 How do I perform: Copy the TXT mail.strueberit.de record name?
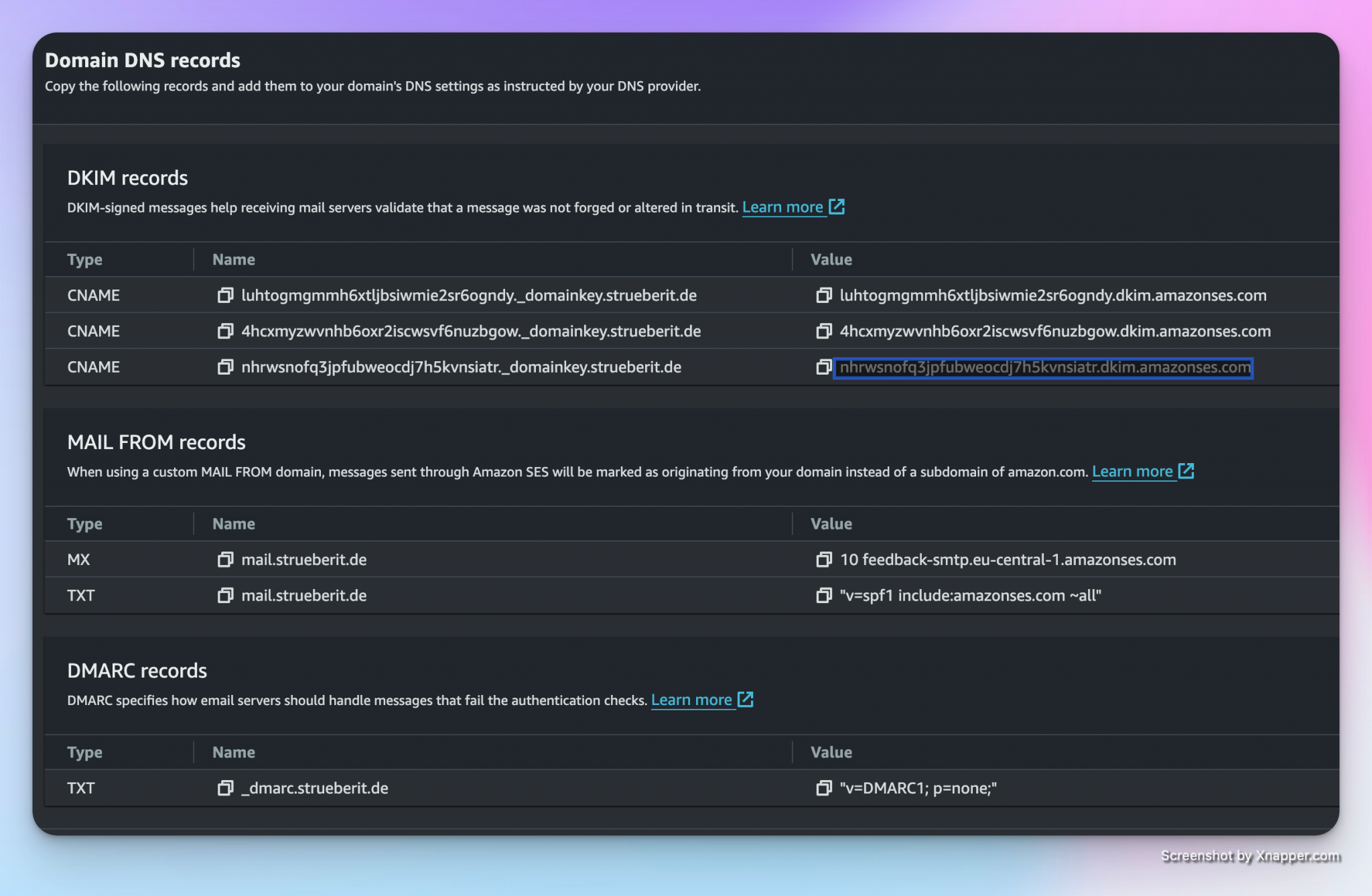point(225,596)
